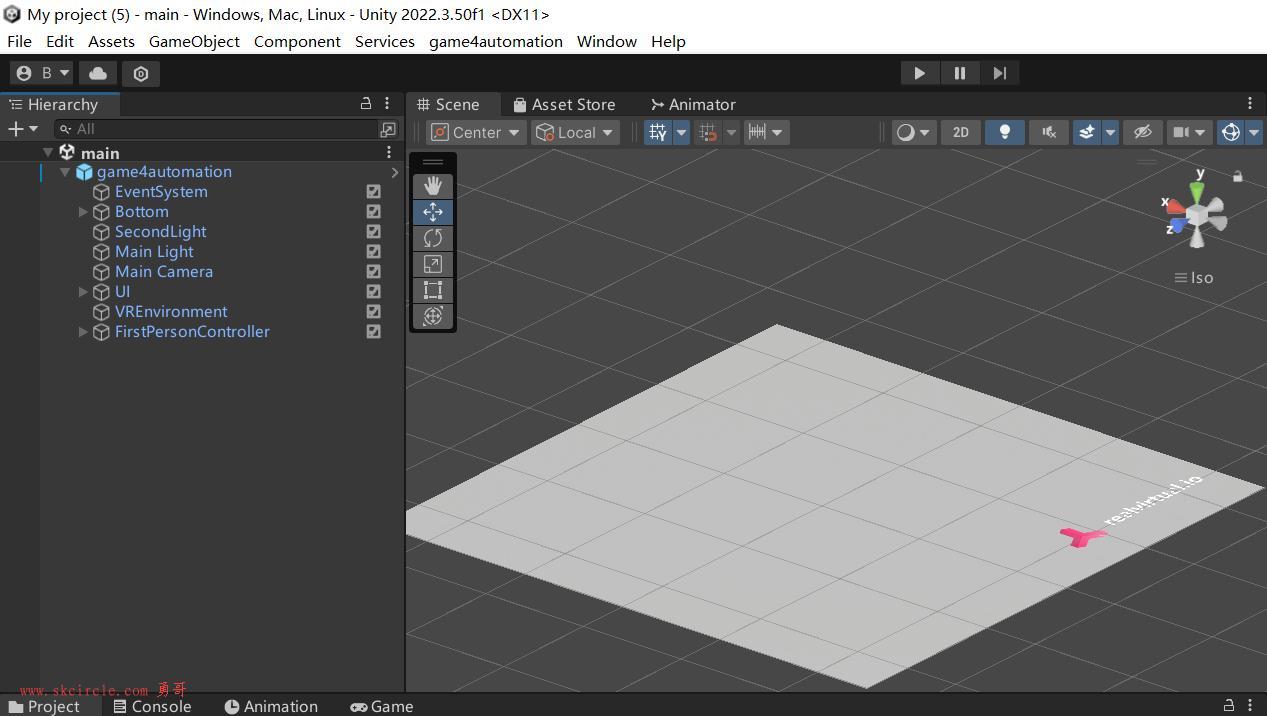Click the orientation gizmo Y axis cone
This screenshot has height=716, width=1267.
click(x=1197, y=190)
